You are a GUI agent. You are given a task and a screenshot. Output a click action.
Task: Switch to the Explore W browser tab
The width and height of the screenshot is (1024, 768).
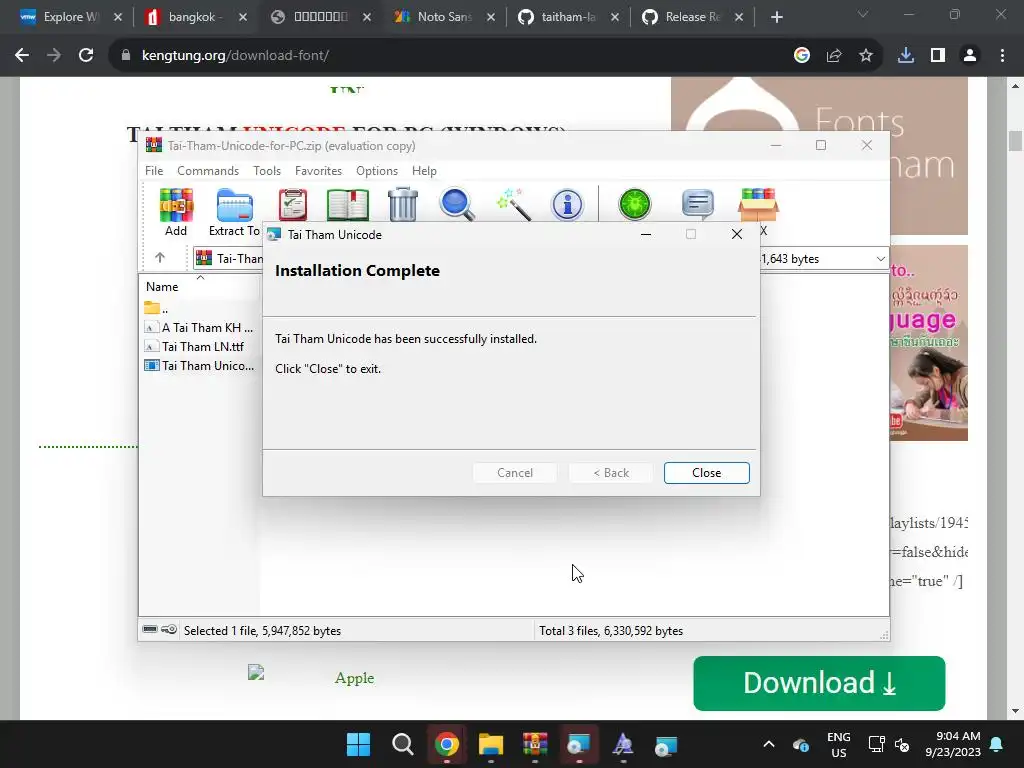point(71,17)
